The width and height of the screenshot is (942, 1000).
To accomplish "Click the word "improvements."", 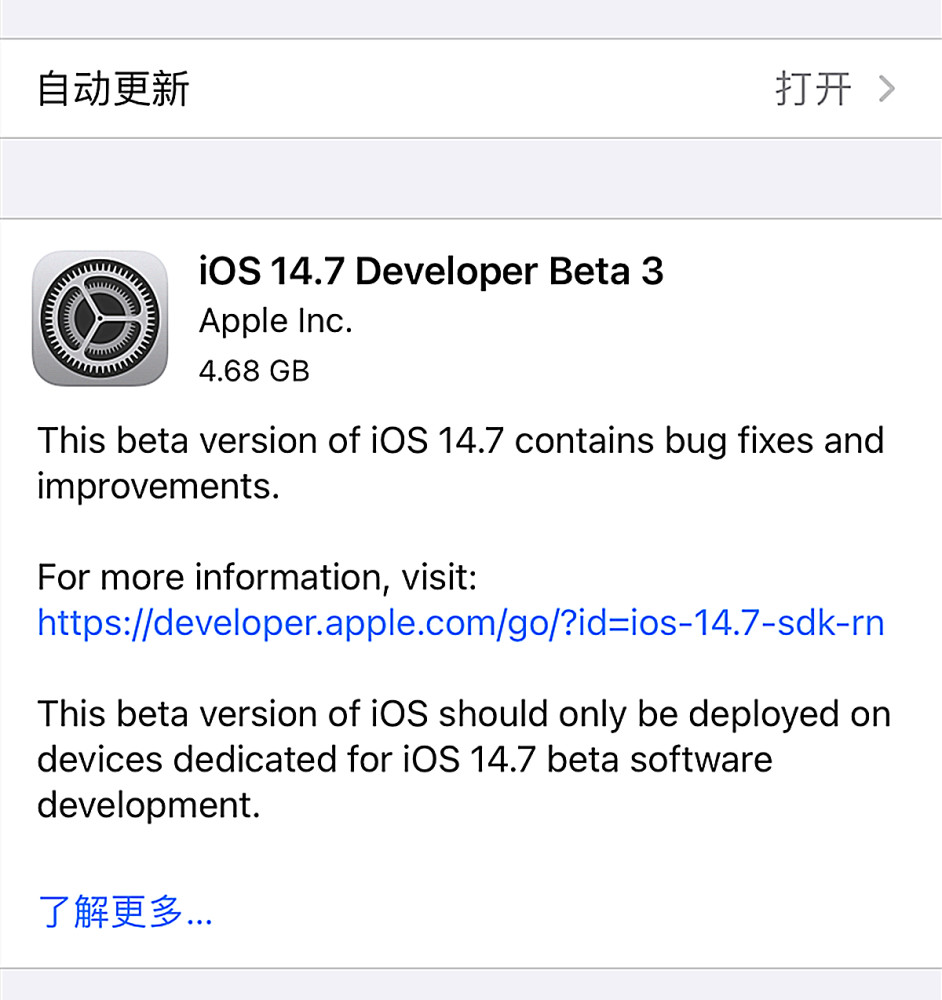I will [x=158, y=487].
